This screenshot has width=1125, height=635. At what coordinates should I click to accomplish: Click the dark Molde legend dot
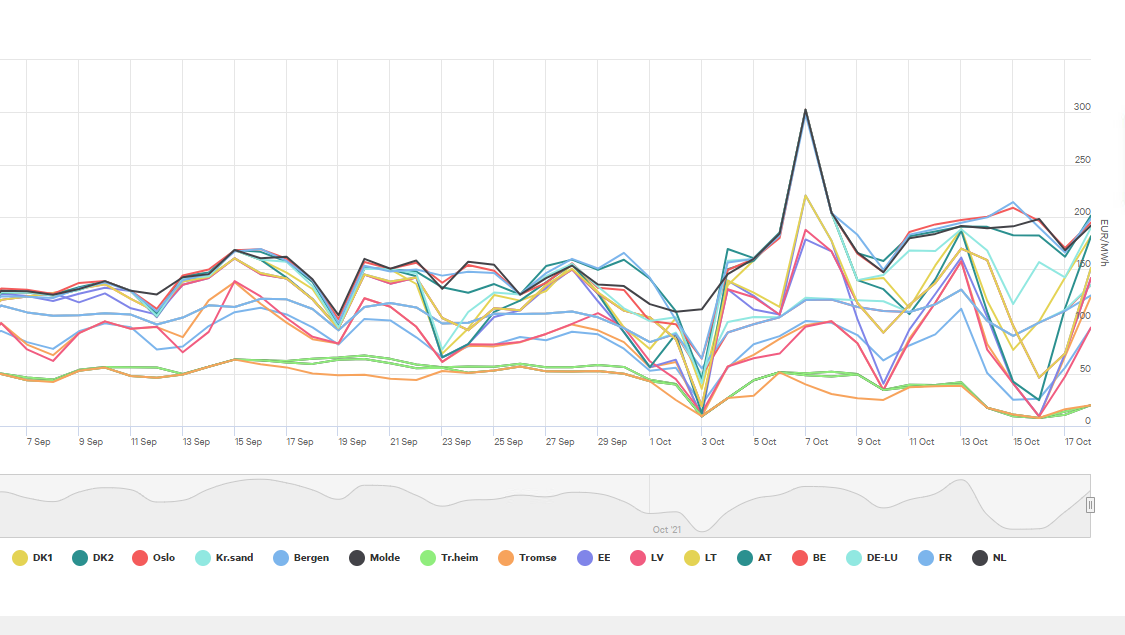coord(357,557)
